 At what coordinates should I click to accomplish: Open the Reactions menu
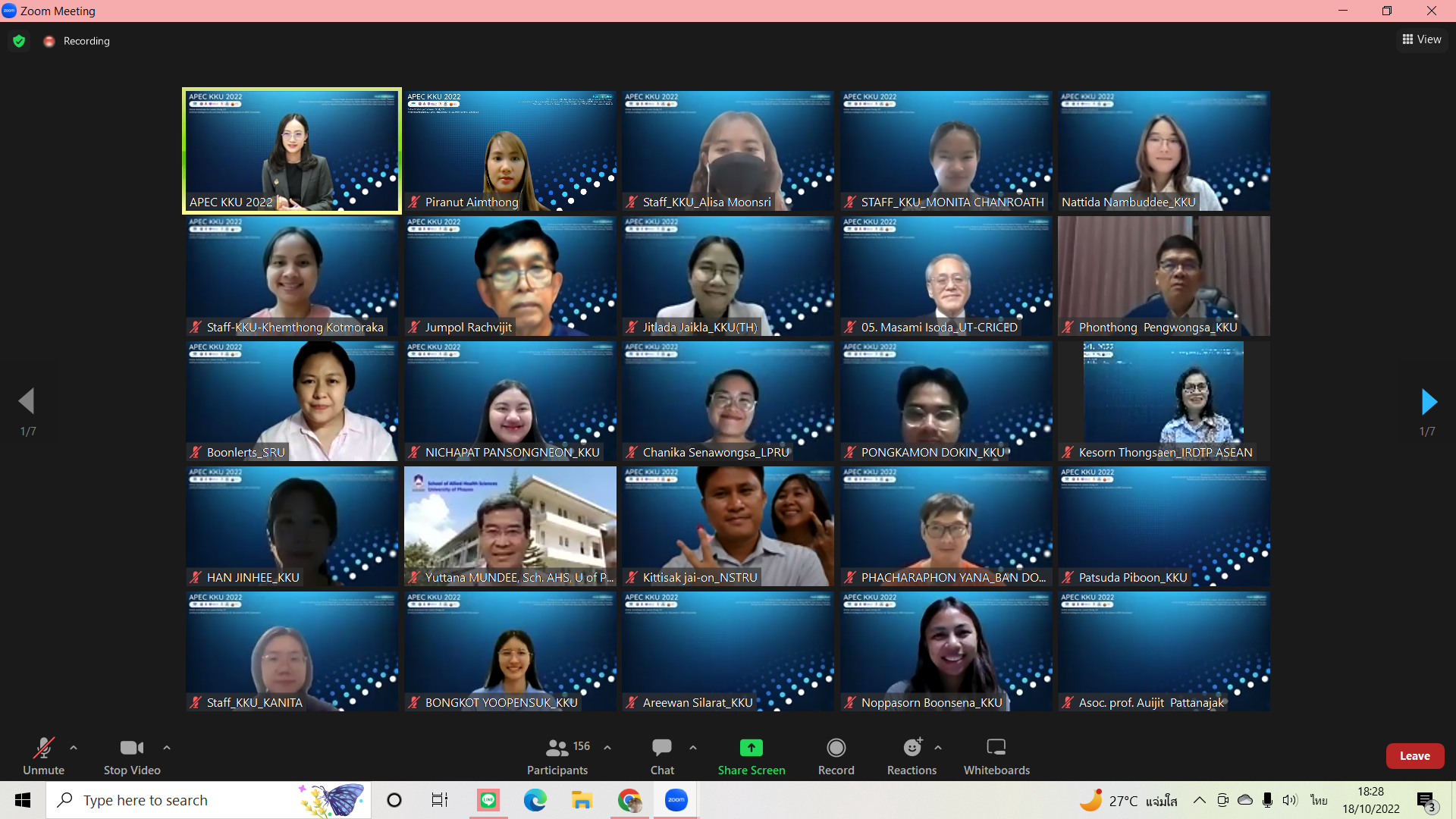coord(912,756)
